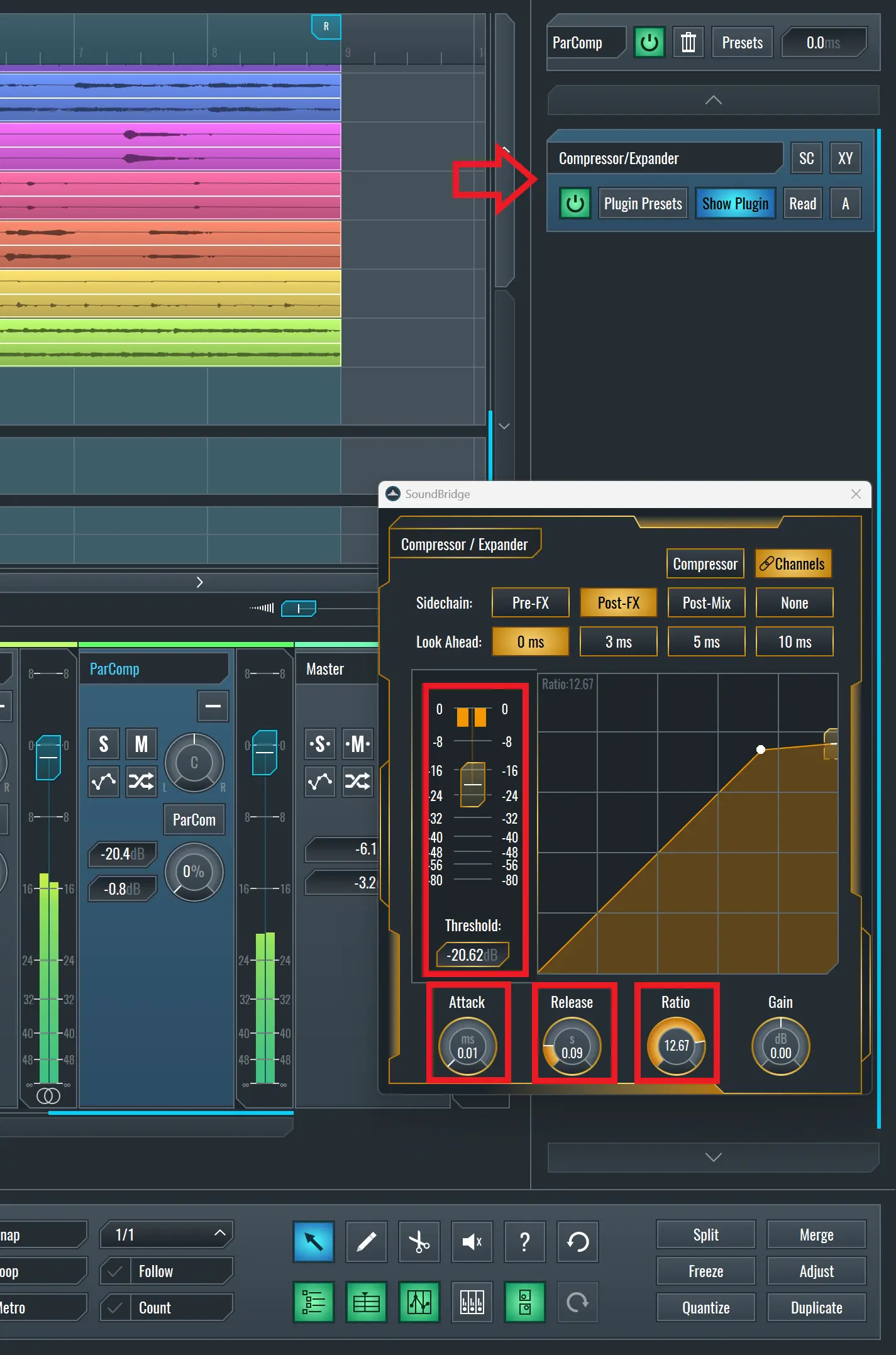This screenshot has height=1355, width=896.
Task: Click the Gain knob
Action: [780, 1046]
